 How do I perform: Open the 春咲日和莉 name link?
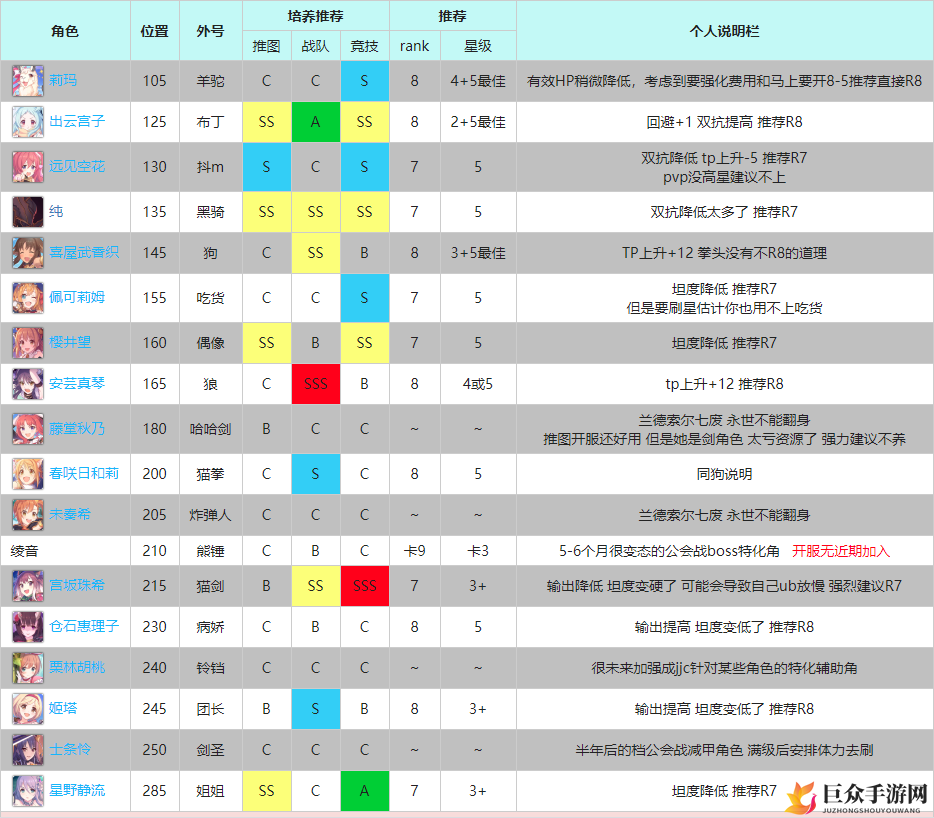(84, 474)
